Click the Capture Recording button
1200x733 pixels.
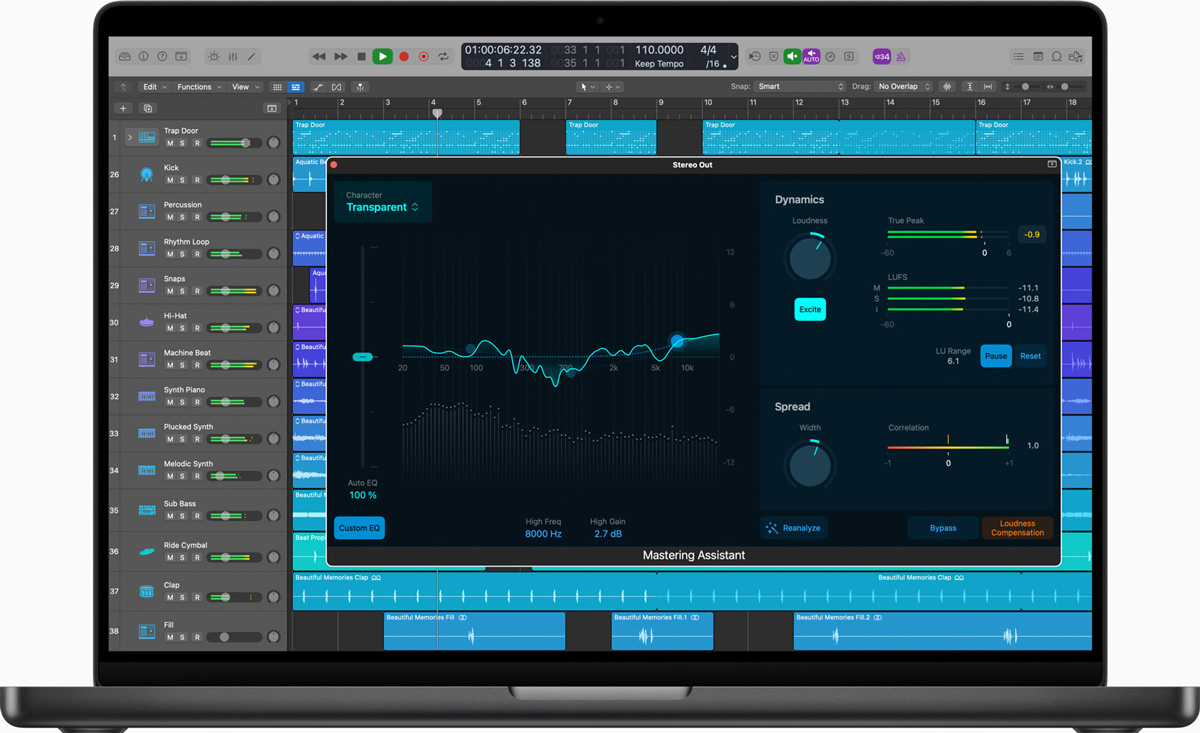tap(424, 57)
